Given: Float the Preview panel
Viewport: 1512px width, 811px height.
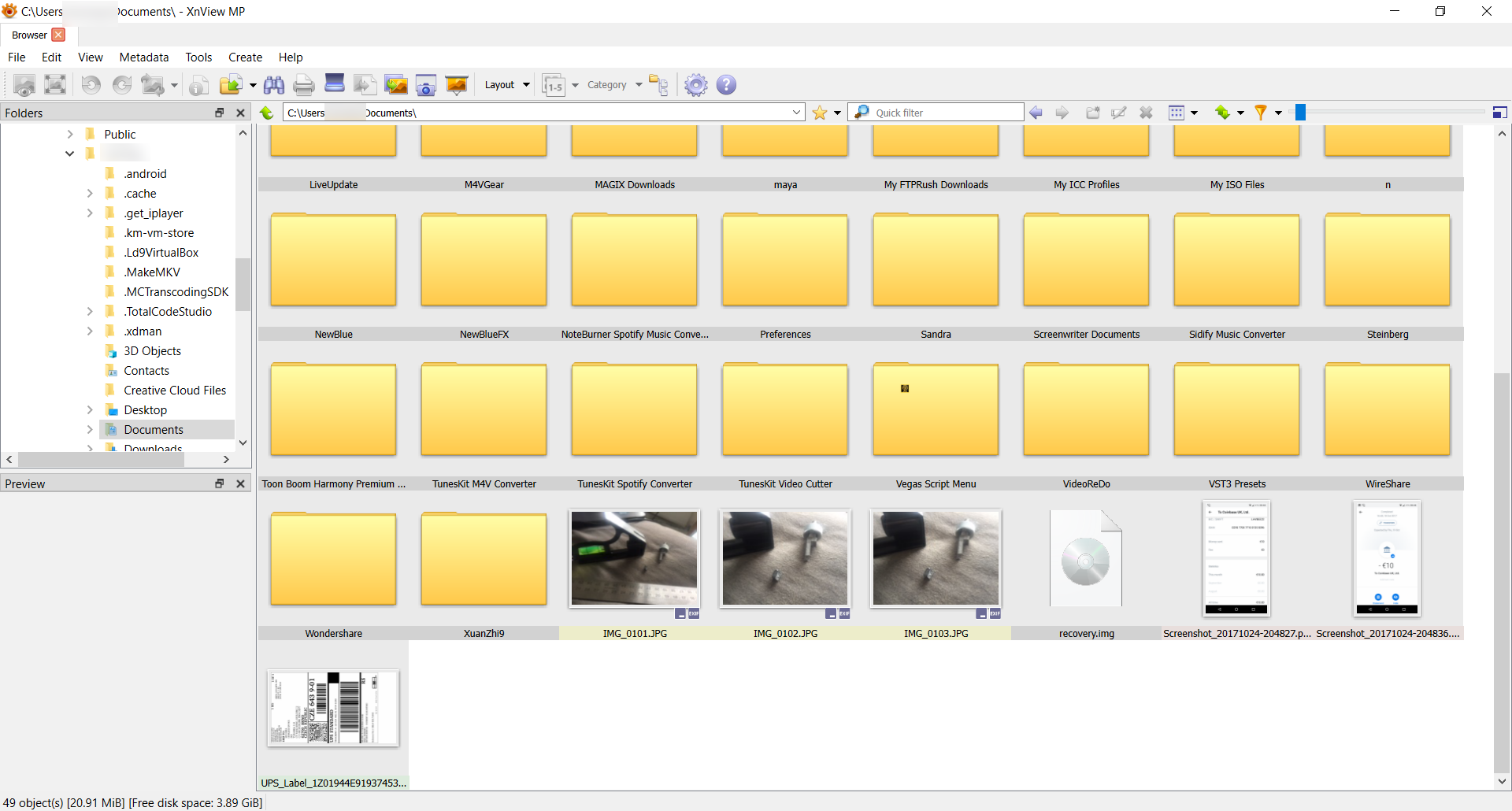Looking at the screenshot, I should [x=220, y=483].
